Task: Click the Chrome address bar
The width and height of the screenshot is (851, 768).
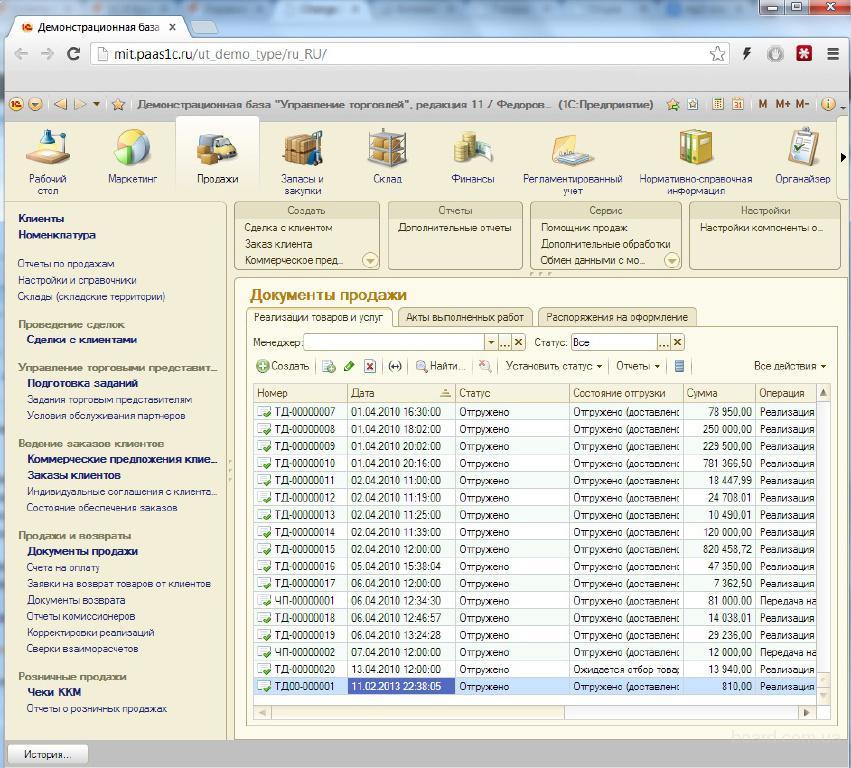Action: point(400,54)
